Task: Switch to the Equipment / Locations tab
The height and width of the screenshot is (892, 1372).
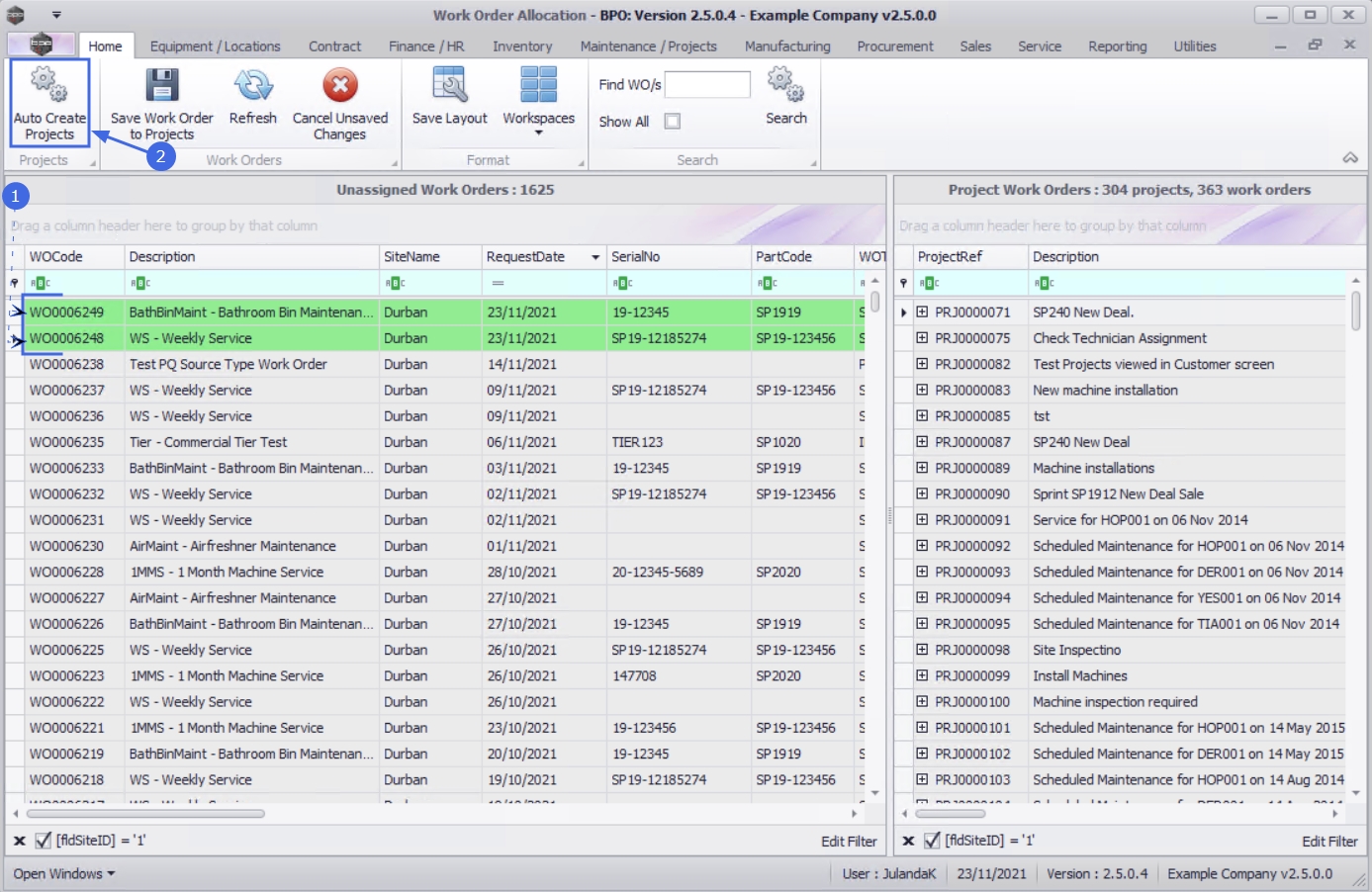Action: 216,45
